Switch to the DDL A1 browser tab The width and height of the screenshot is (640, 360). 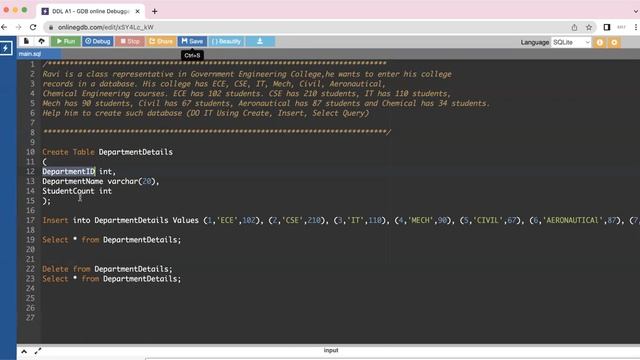pyautogui.click(x=90, y=11)
